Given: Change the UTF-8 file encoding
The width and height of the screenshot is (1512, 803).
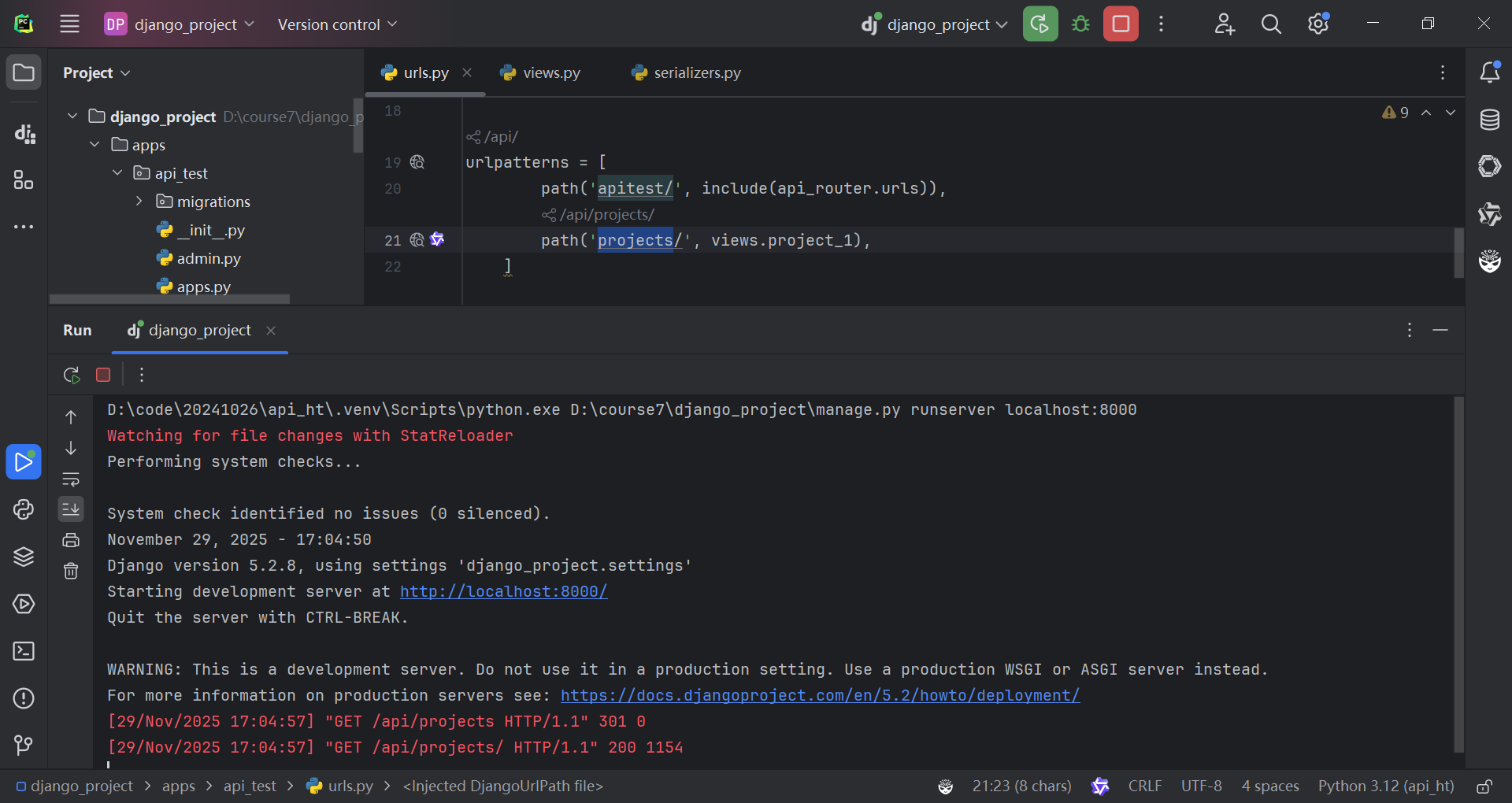Looking at the screenshot, I should [1201, 786].
